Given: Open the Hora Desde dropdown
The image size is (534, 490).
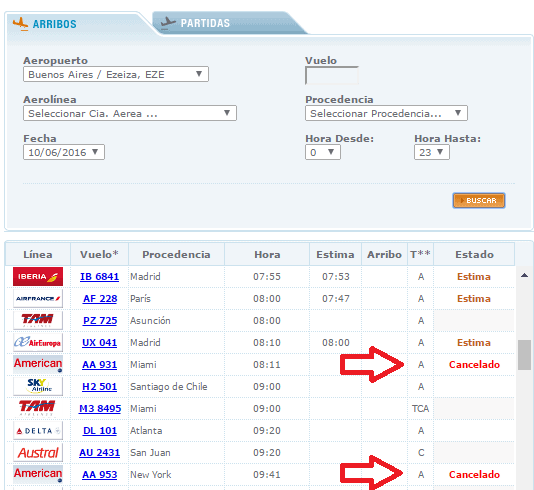Looking at the screenshot, I should click(323, 152).
